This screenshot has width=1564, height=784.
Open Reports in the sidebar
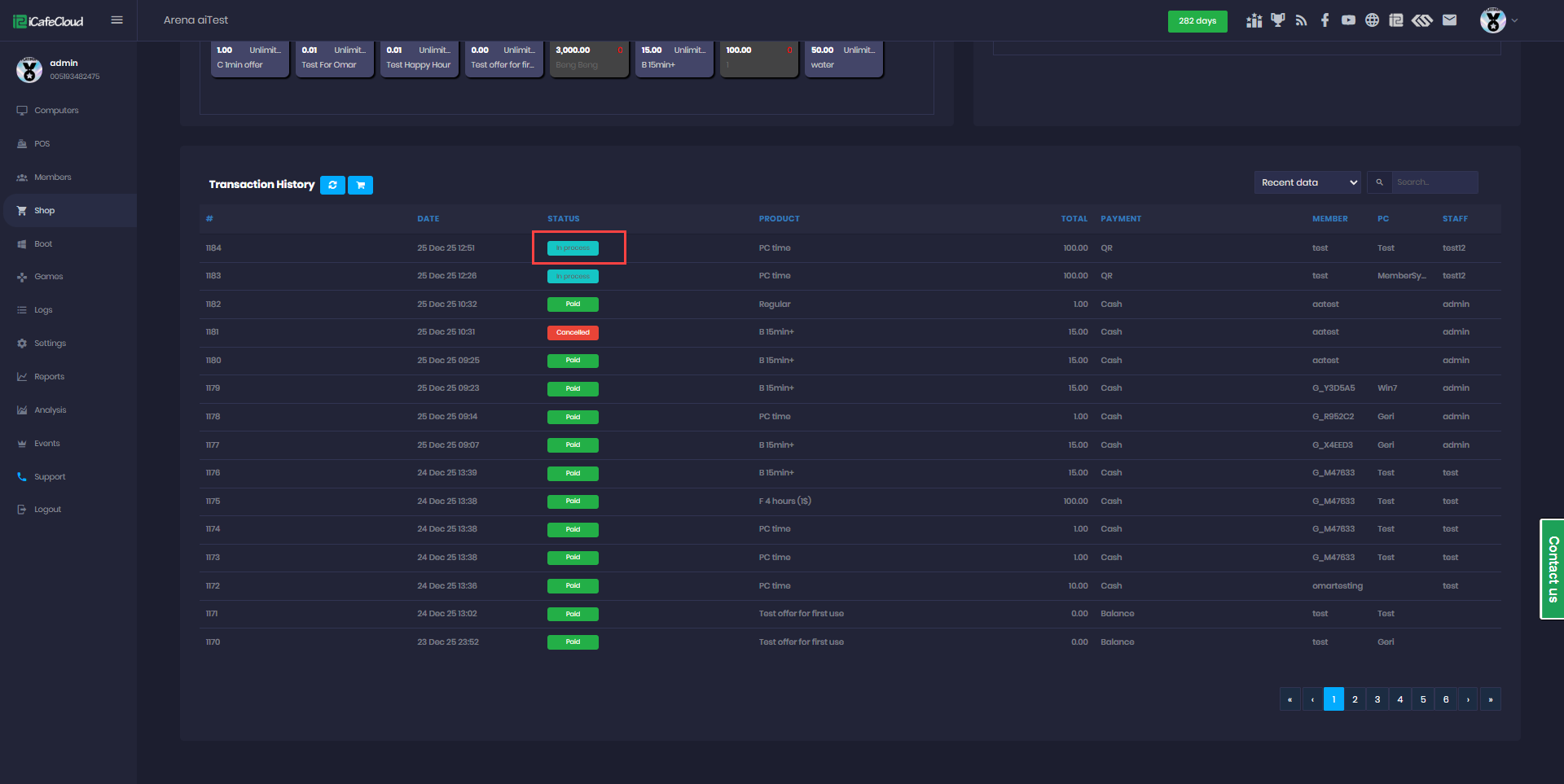click(x=49, y=377)
